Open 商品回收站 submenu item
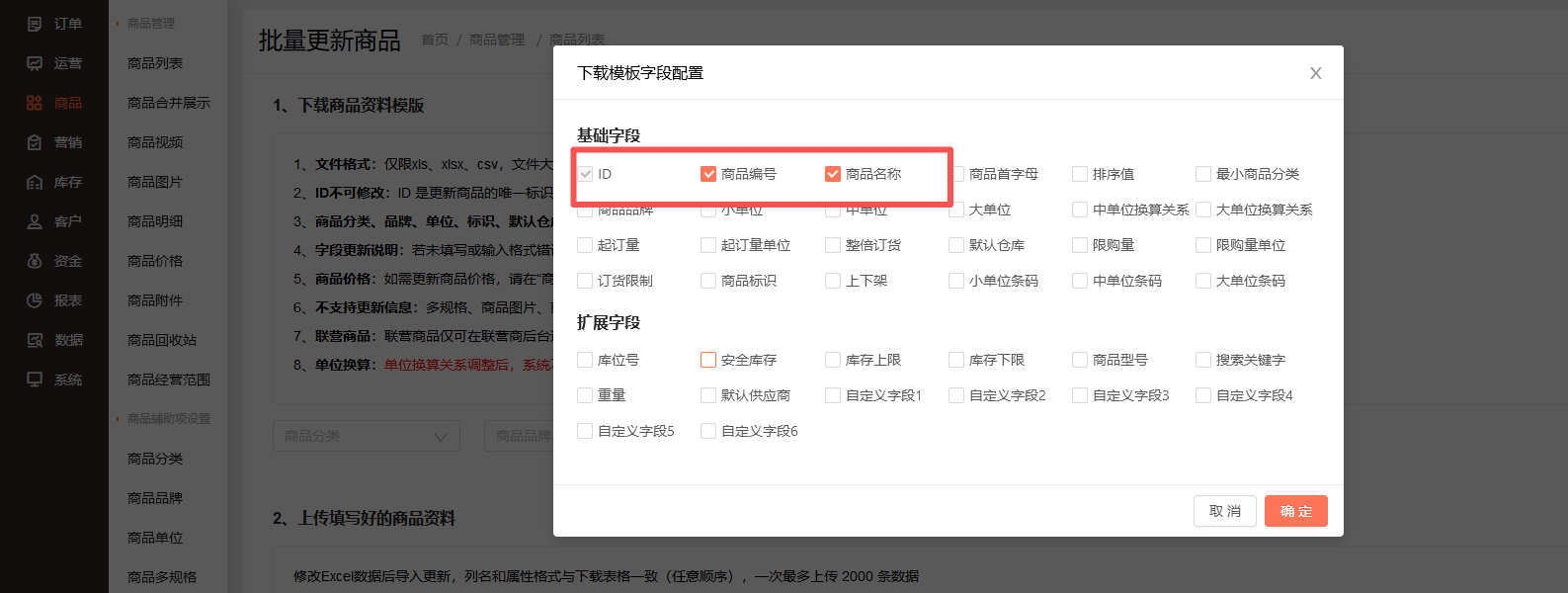This screenshot has height=593, width=1568. 162,340
